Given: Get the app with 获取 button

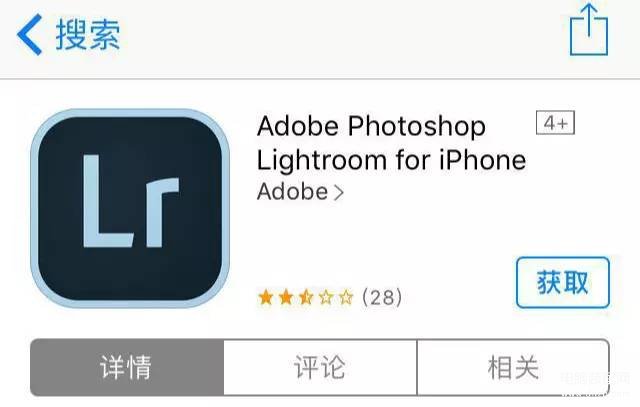Looking at the screenshot, I should [x=563, y=282].
